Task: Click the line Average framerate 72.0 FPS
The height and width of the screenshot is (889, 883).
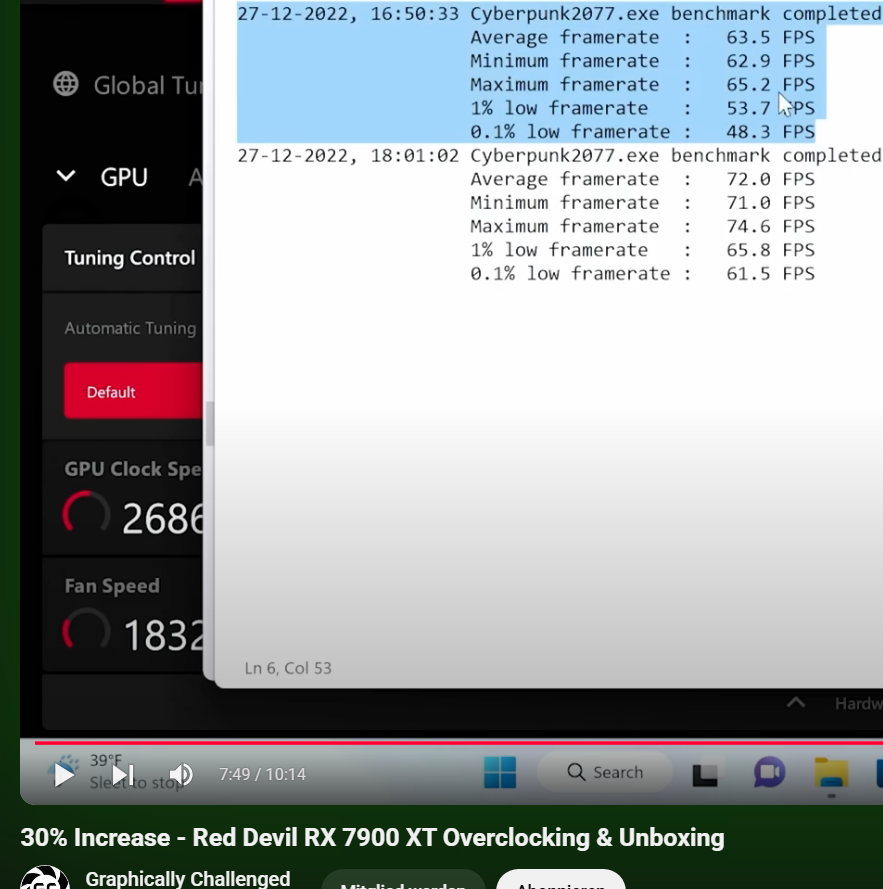Action: 642,179
